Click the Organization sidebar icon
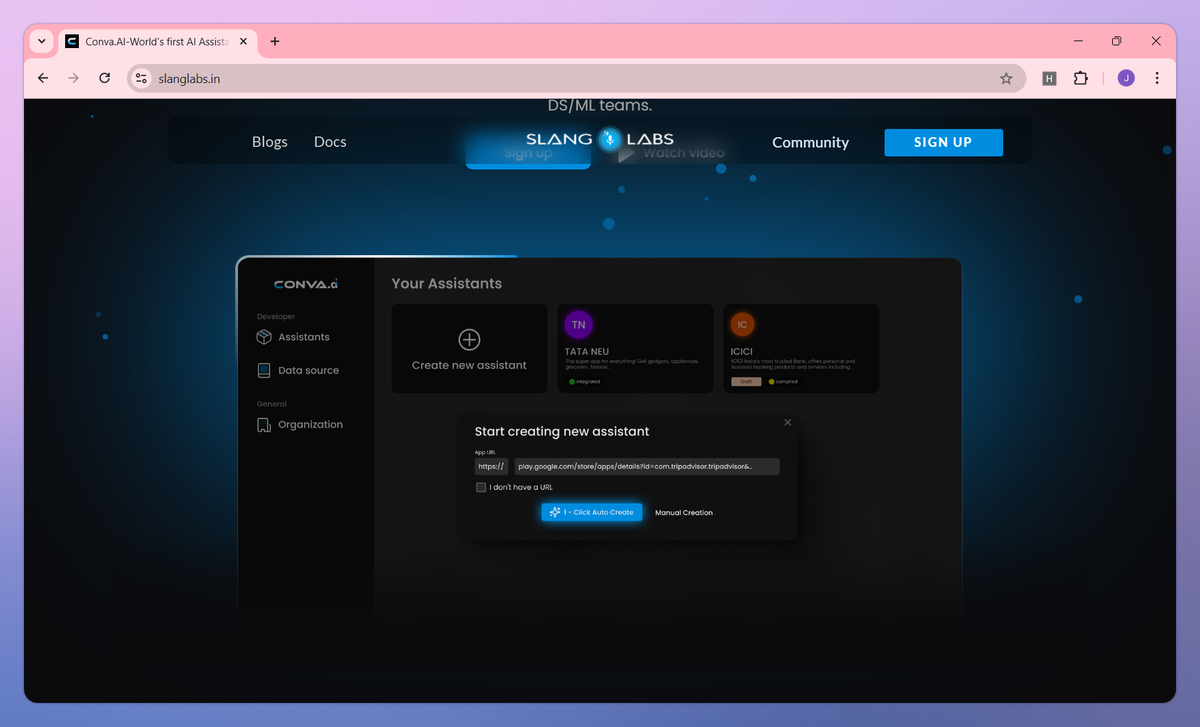This screenshot has width=1200, height=727. click(264, 425)
